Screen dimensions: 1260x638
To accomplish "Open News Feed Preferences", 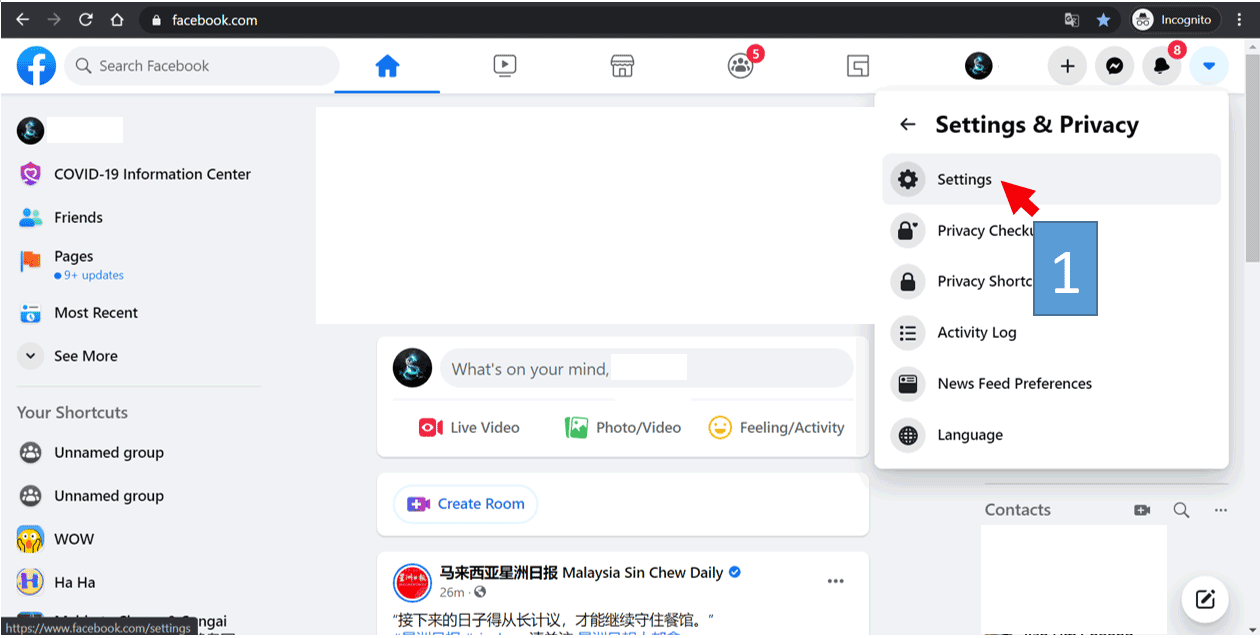I will tap(1051, 383).
